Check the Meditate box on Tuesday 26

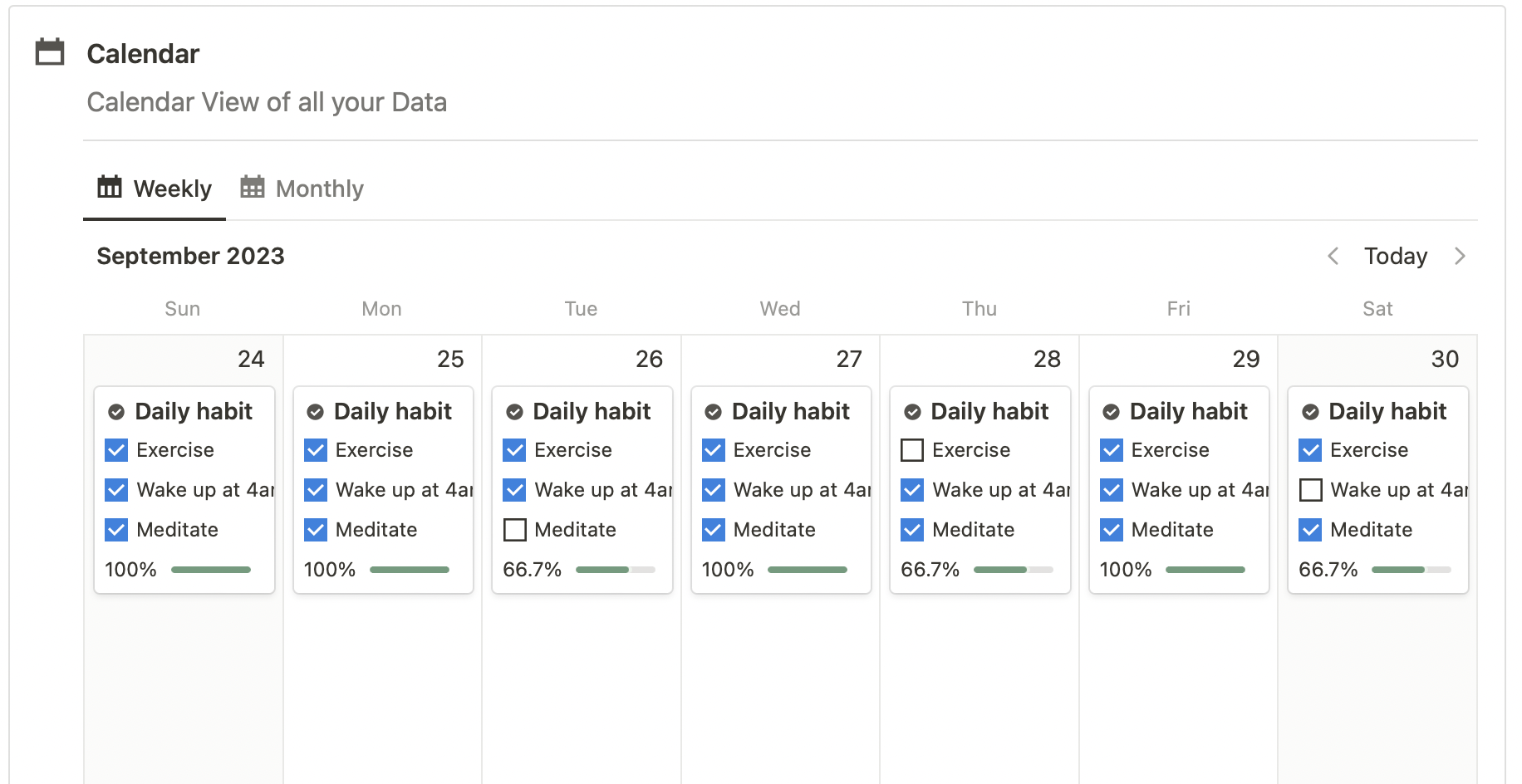(x=515, y=530)
